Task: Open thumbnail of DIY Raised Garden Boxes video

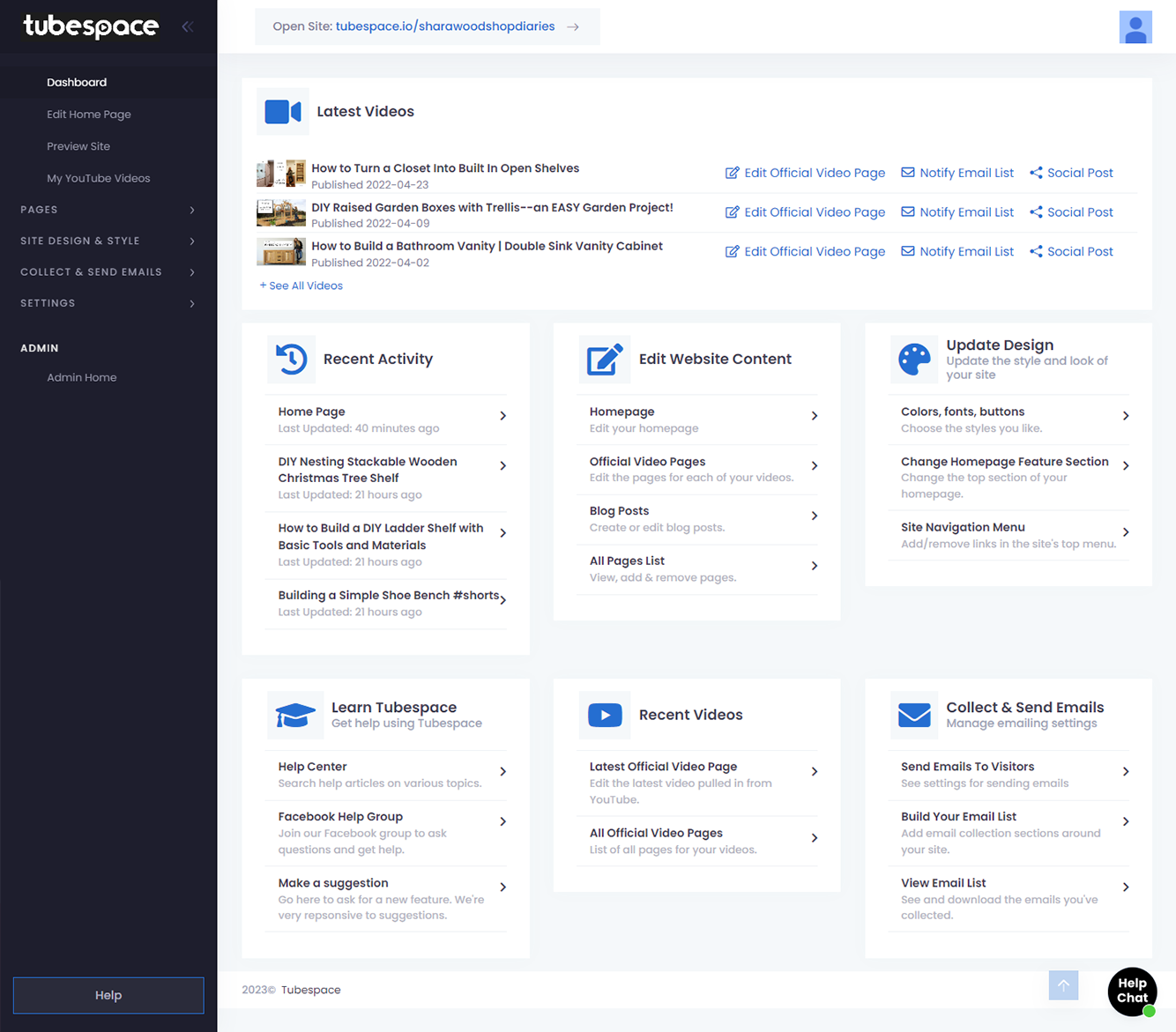Action: coord(281,212)
